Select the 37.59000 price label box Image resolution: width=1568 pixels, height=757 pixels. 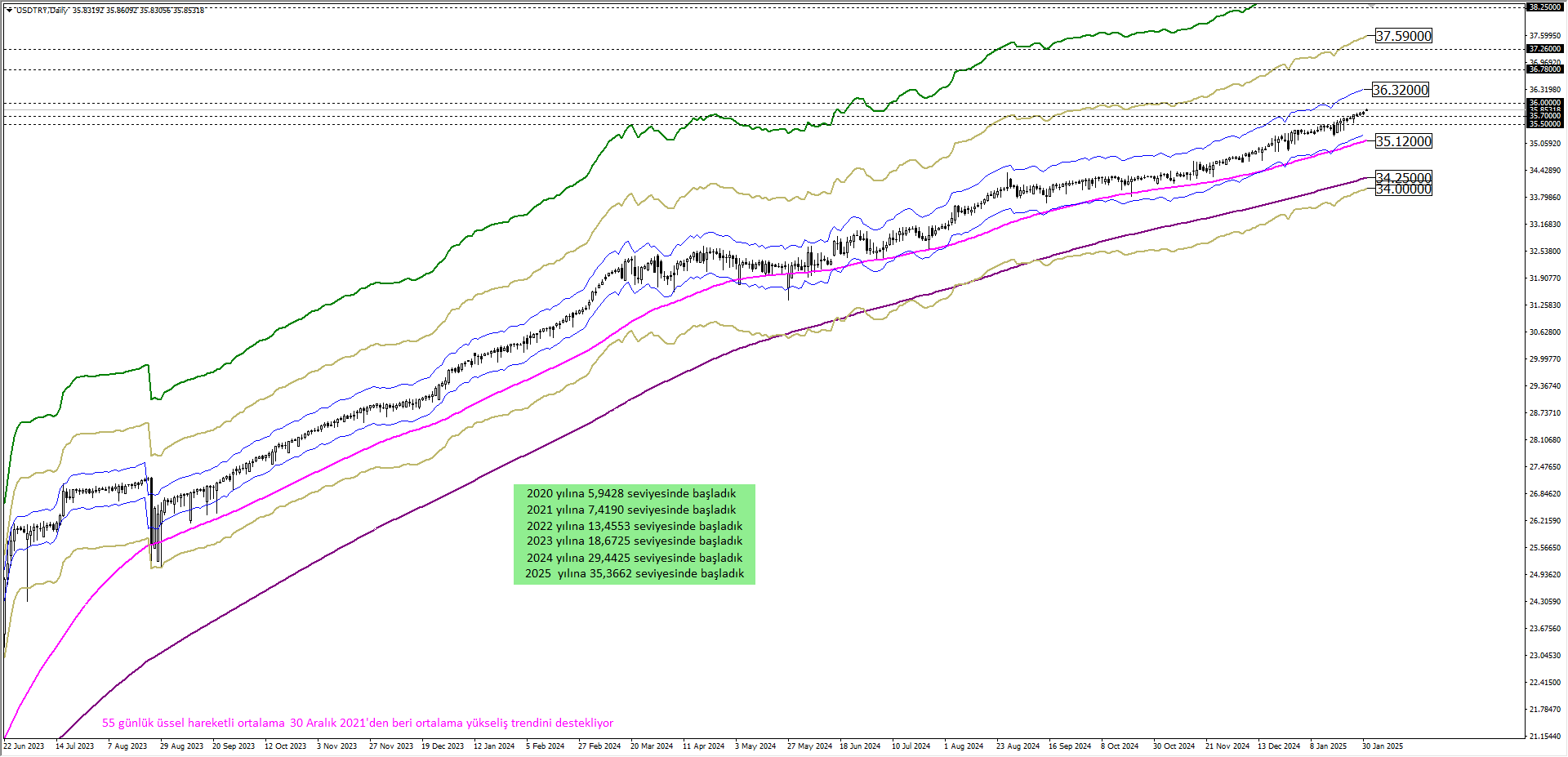pos(1403,36)
